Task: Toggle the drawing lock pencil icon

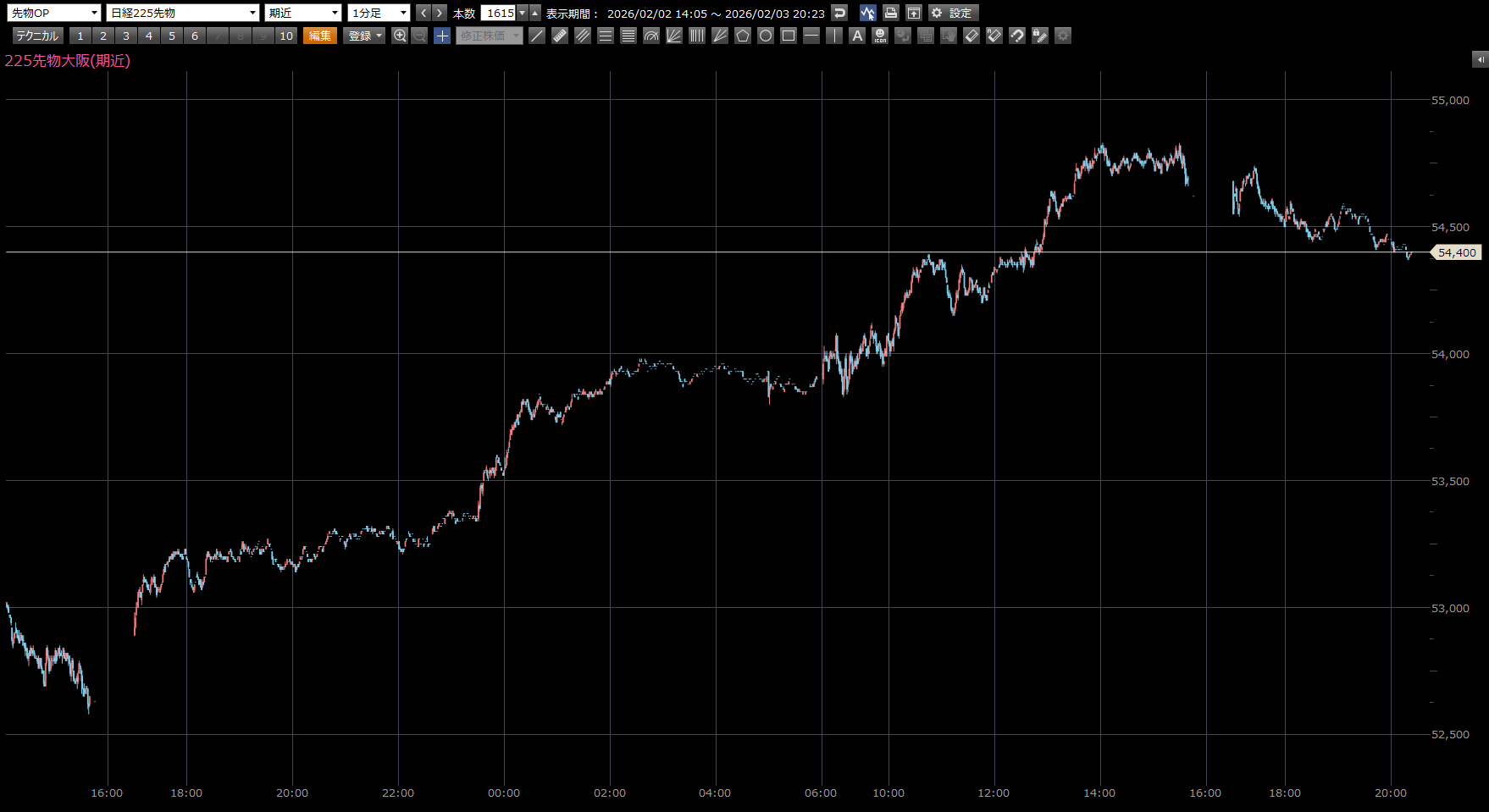Action: point(1040,36)
